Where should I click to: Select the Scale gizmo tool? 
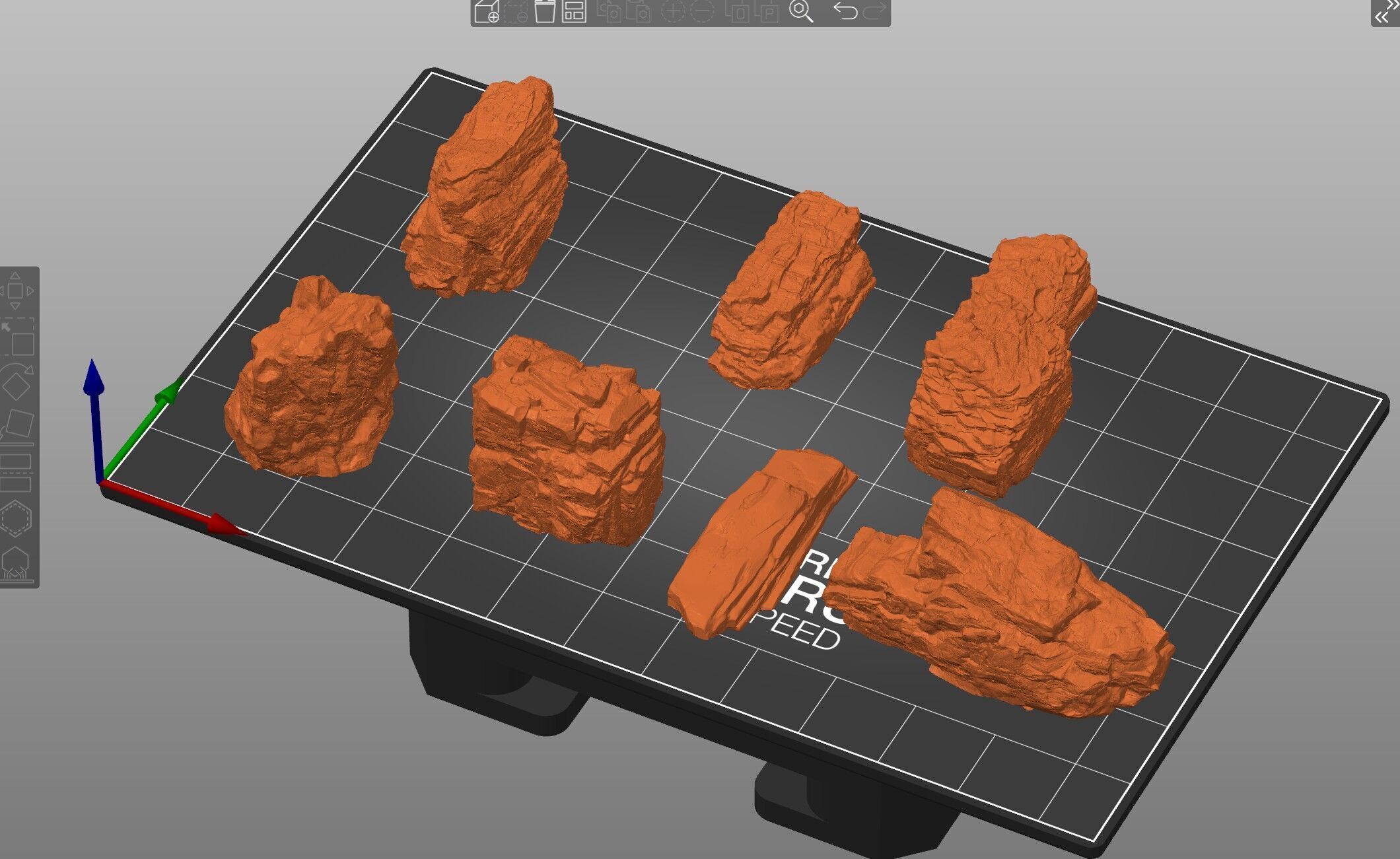point(18,337)
